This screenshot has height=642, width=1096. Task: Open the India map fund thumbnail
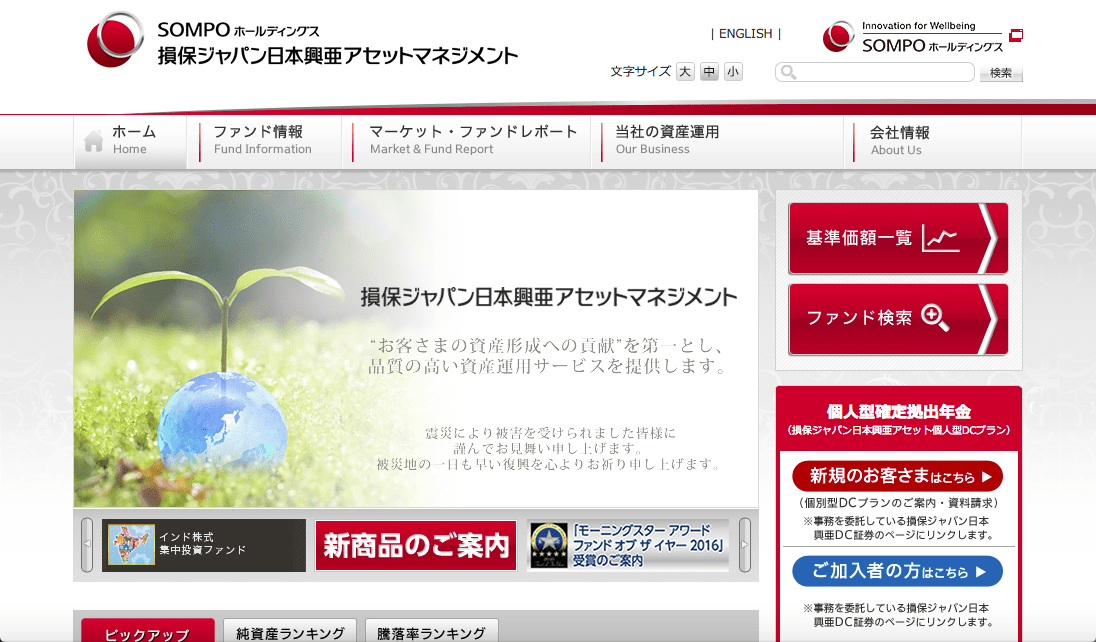point(132,545)
